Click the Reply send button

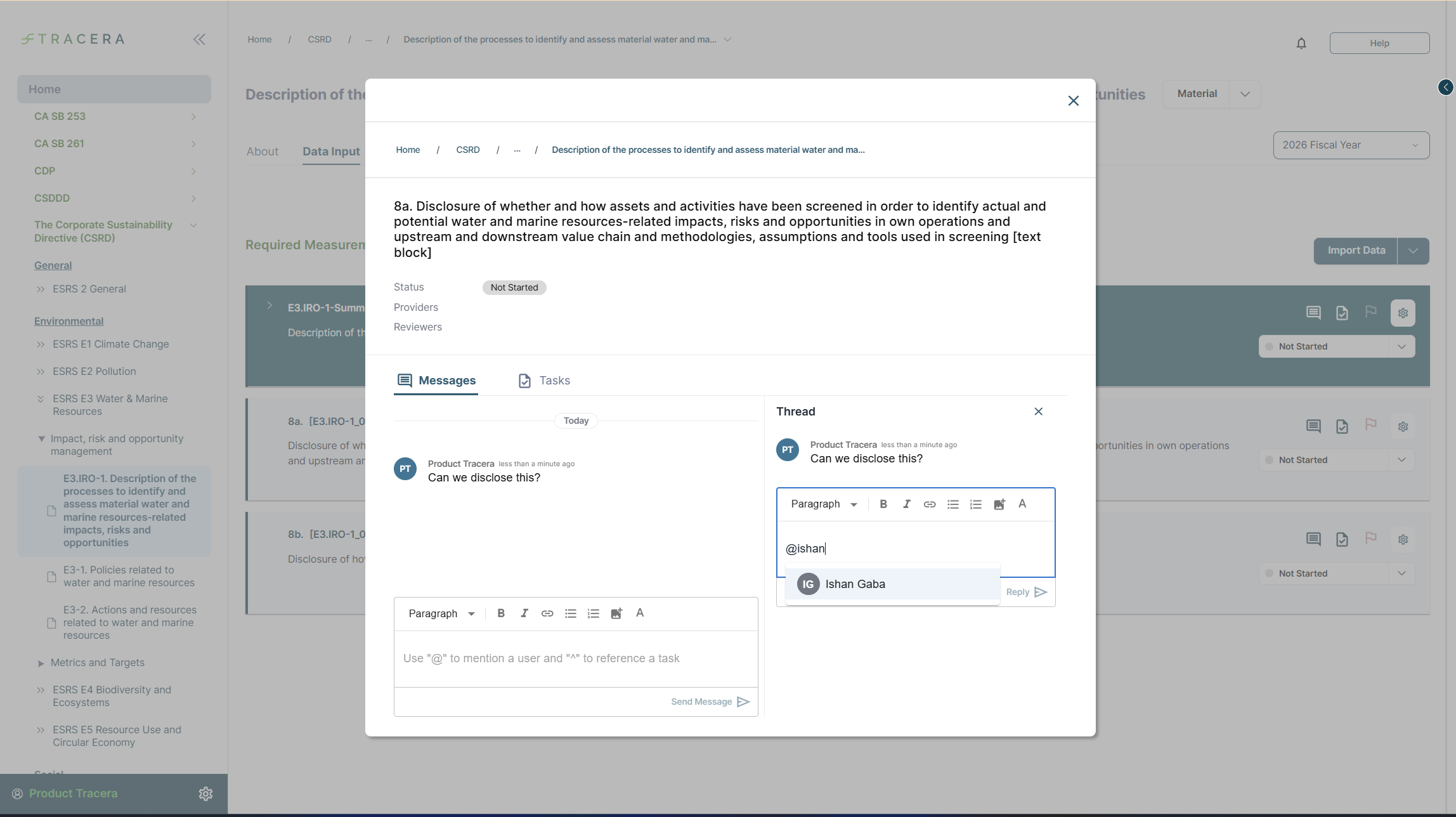(x=1026, y=592)
